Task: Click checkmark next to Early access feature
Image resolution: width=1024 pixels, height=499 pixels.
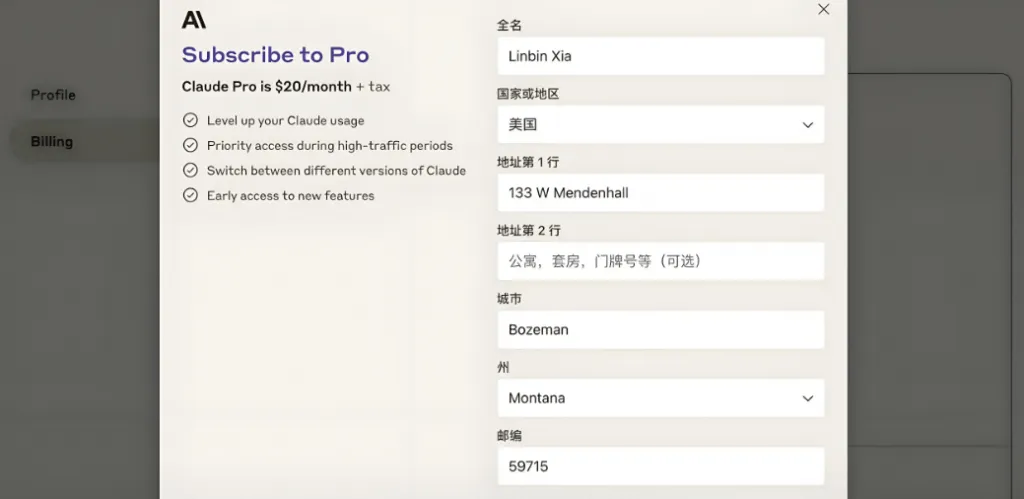Action: pos(190,195)
